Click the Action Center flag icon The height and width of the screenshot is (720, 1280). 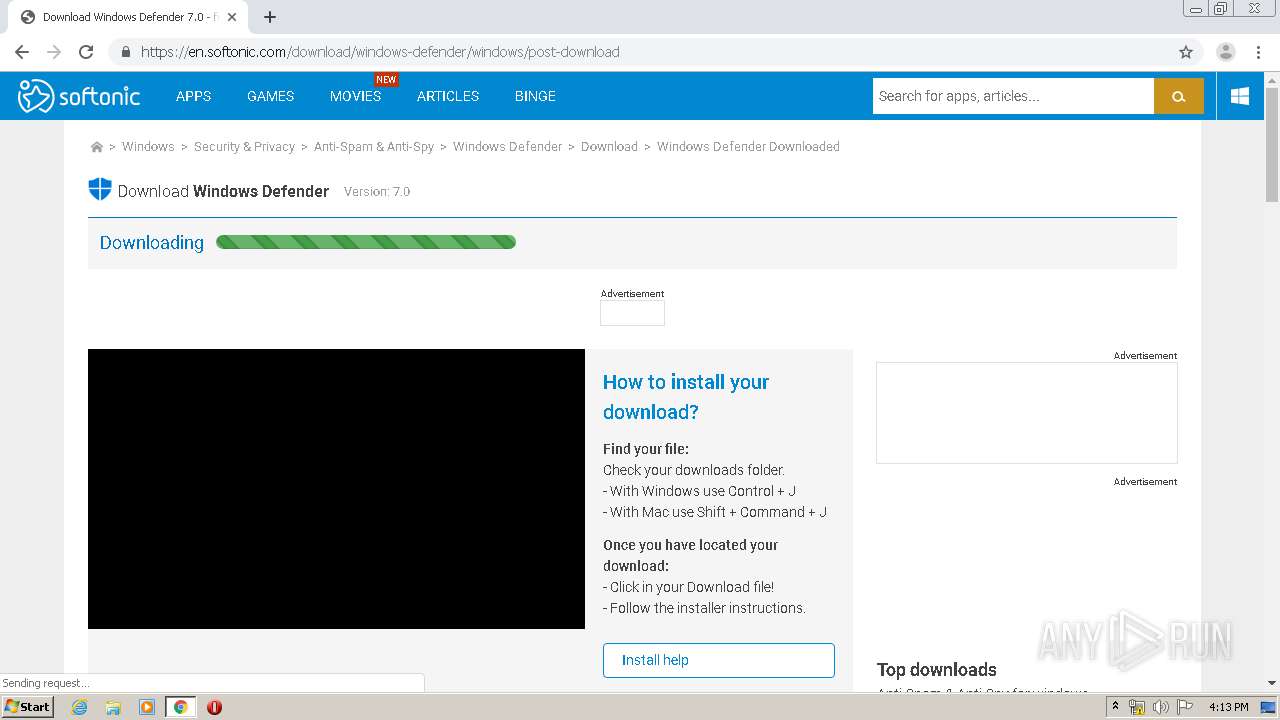(x=1185, y=707)
